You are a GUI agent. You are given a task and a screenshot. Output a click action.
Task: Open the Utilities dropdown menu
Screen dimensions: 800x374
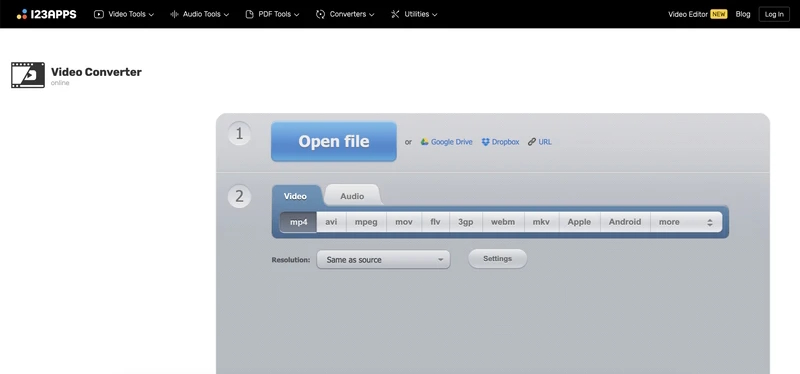click(414, 14)
